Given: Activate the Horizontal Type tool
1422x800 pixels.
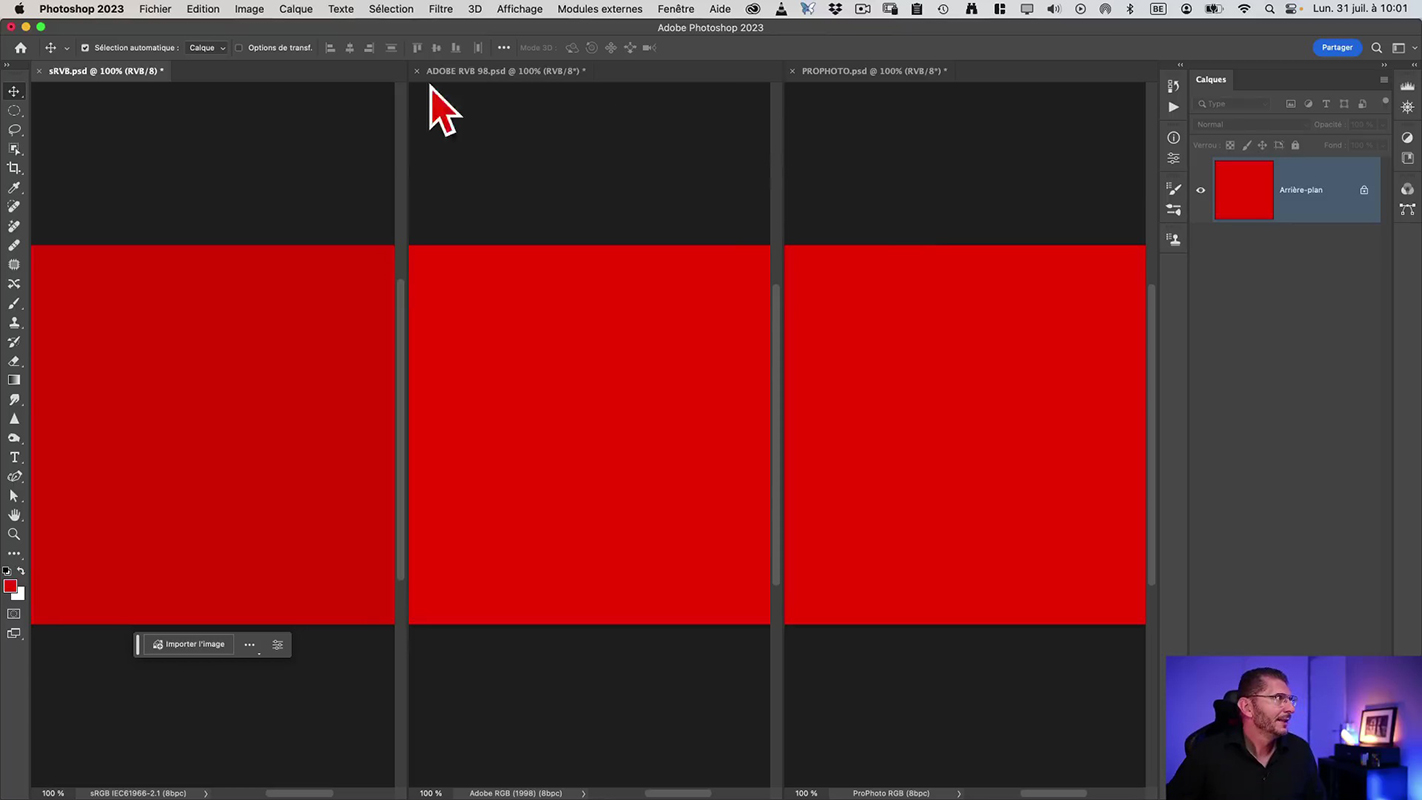Looking at the screenshot, I should (x=14, y=457).
